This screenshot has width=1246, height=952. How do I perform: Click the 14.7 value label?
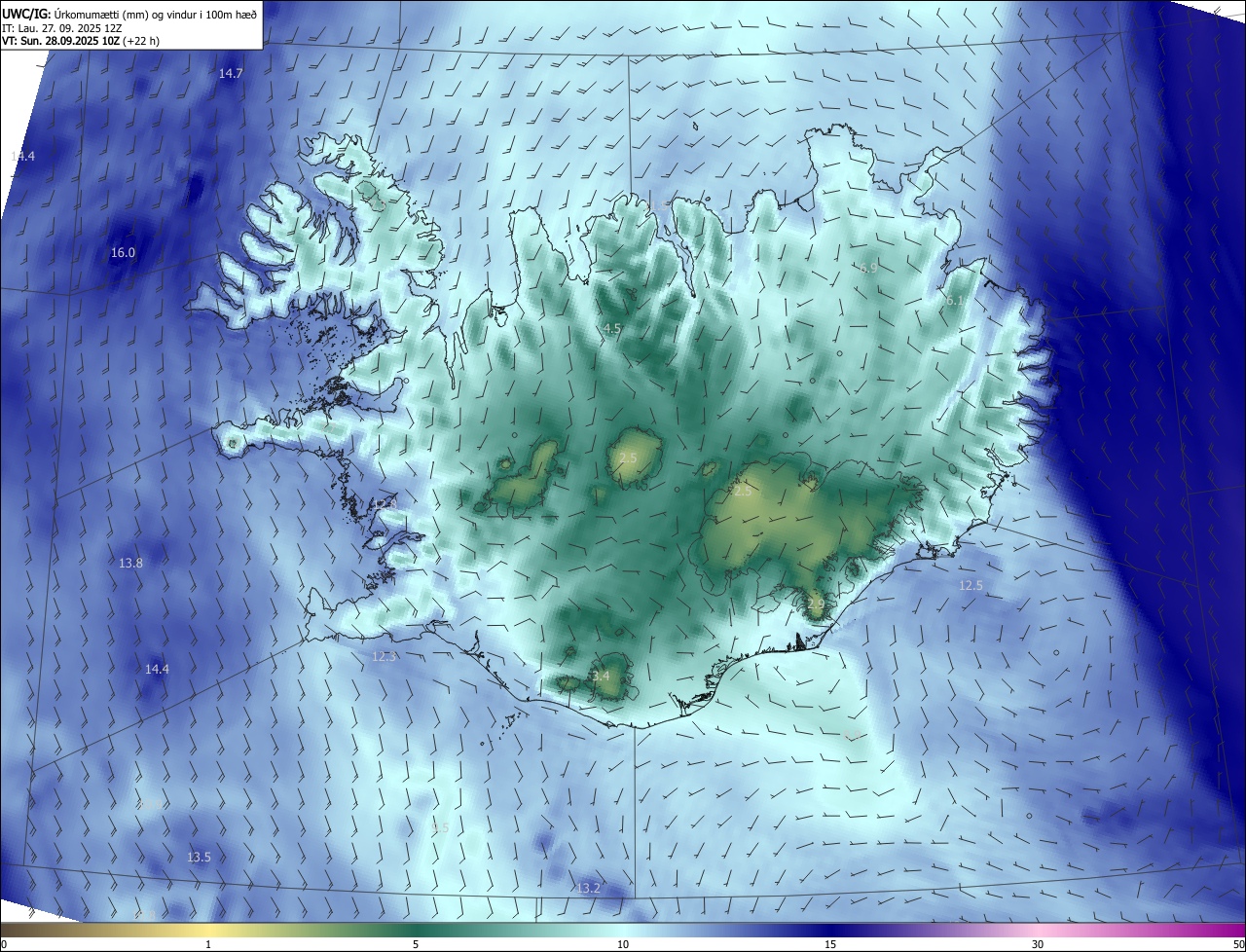(231, 73)
